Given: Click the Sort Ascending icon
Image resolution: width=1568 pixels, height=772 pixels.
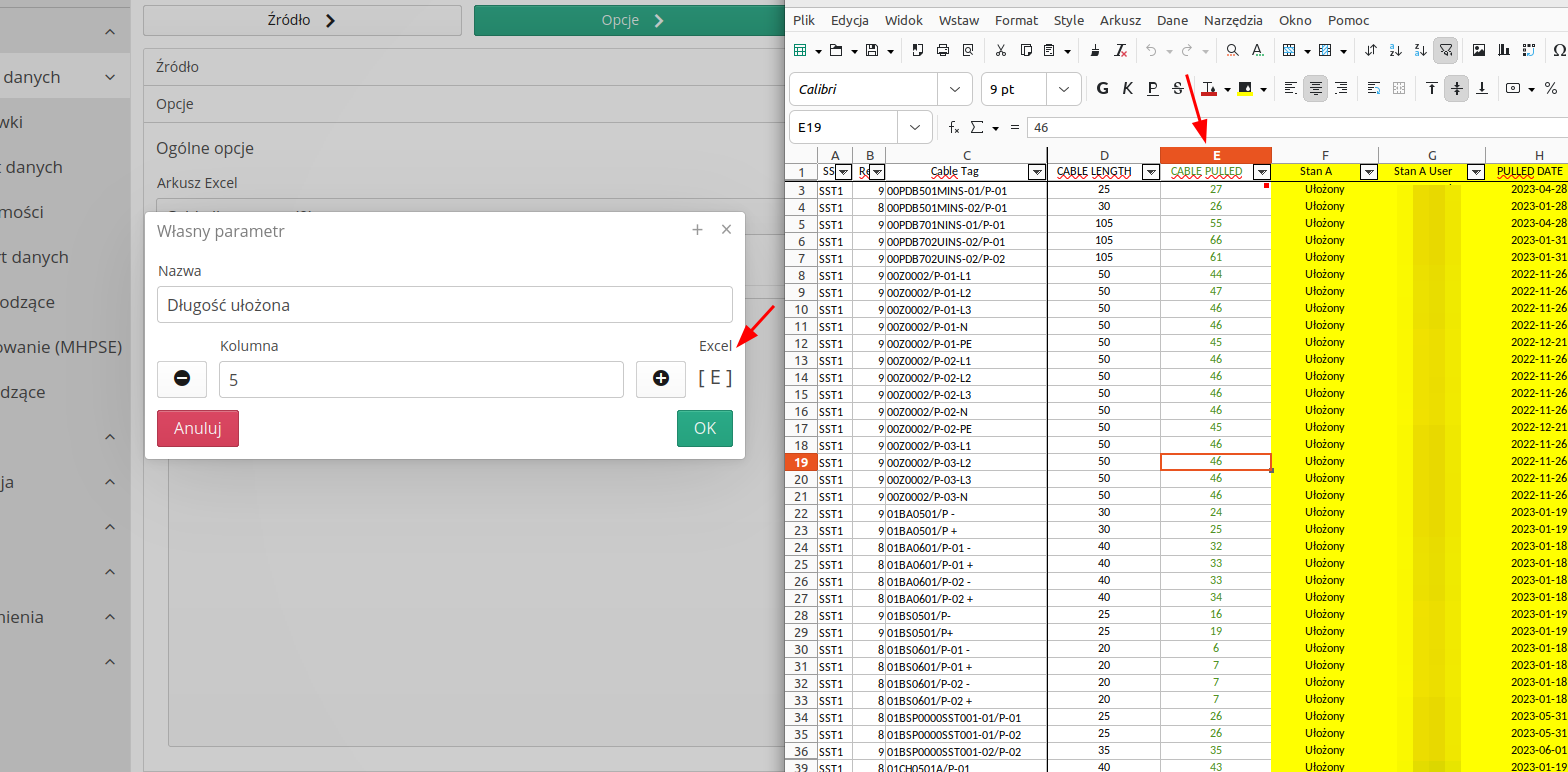Looking at the screenshot, I should pyautogui.click(x=1396, y=50).
